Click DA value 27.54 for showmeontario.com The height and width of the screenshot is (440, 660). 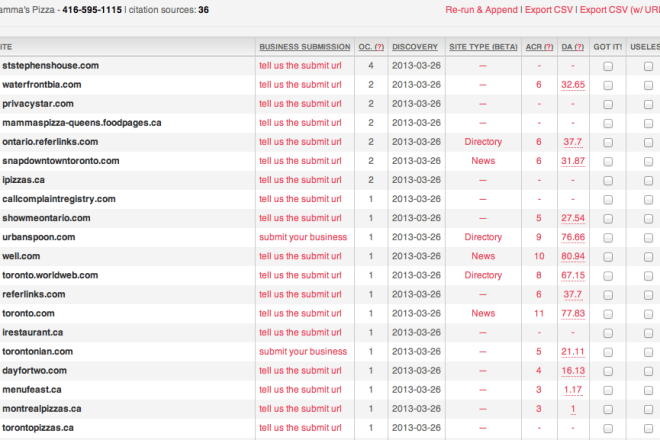tap(573, 218)
